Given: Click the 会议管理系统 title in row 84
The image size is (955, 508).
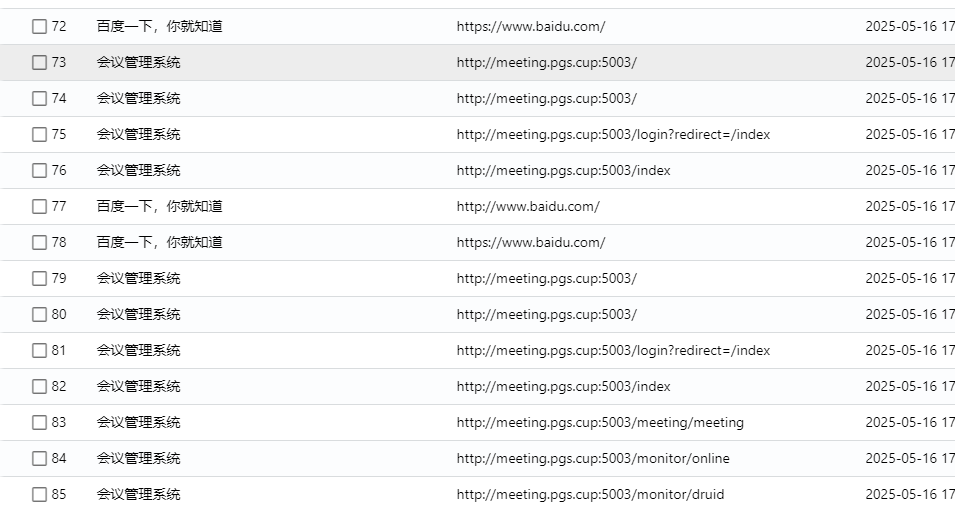Looking at the screenshot, I should 138,457.
